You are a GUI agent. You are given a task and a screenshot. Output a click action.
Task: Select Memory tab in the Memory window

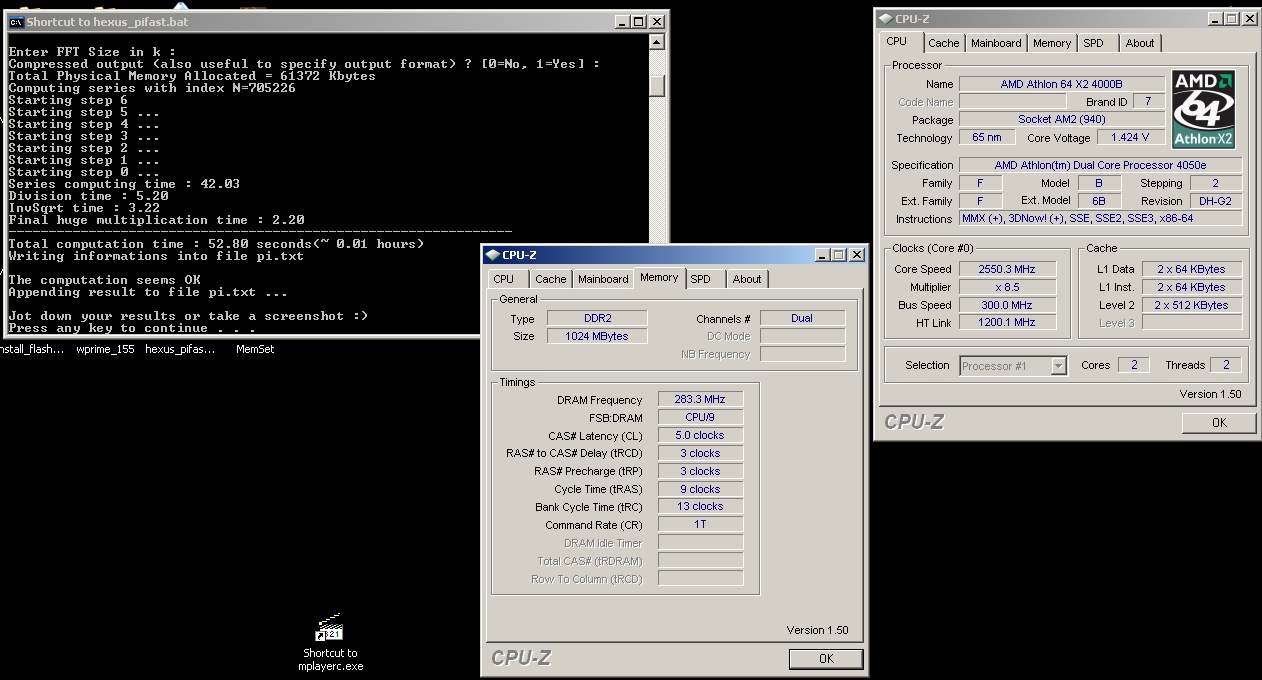tap(659, 277)
